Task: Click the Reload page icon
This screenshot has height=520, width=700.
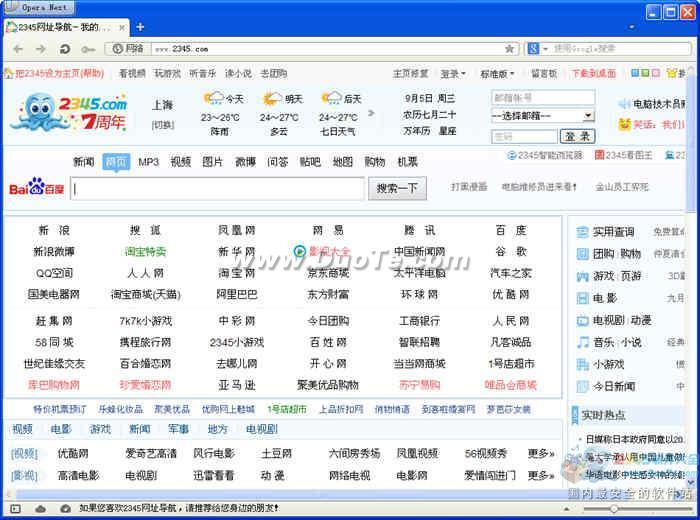Action: [64, 48]
